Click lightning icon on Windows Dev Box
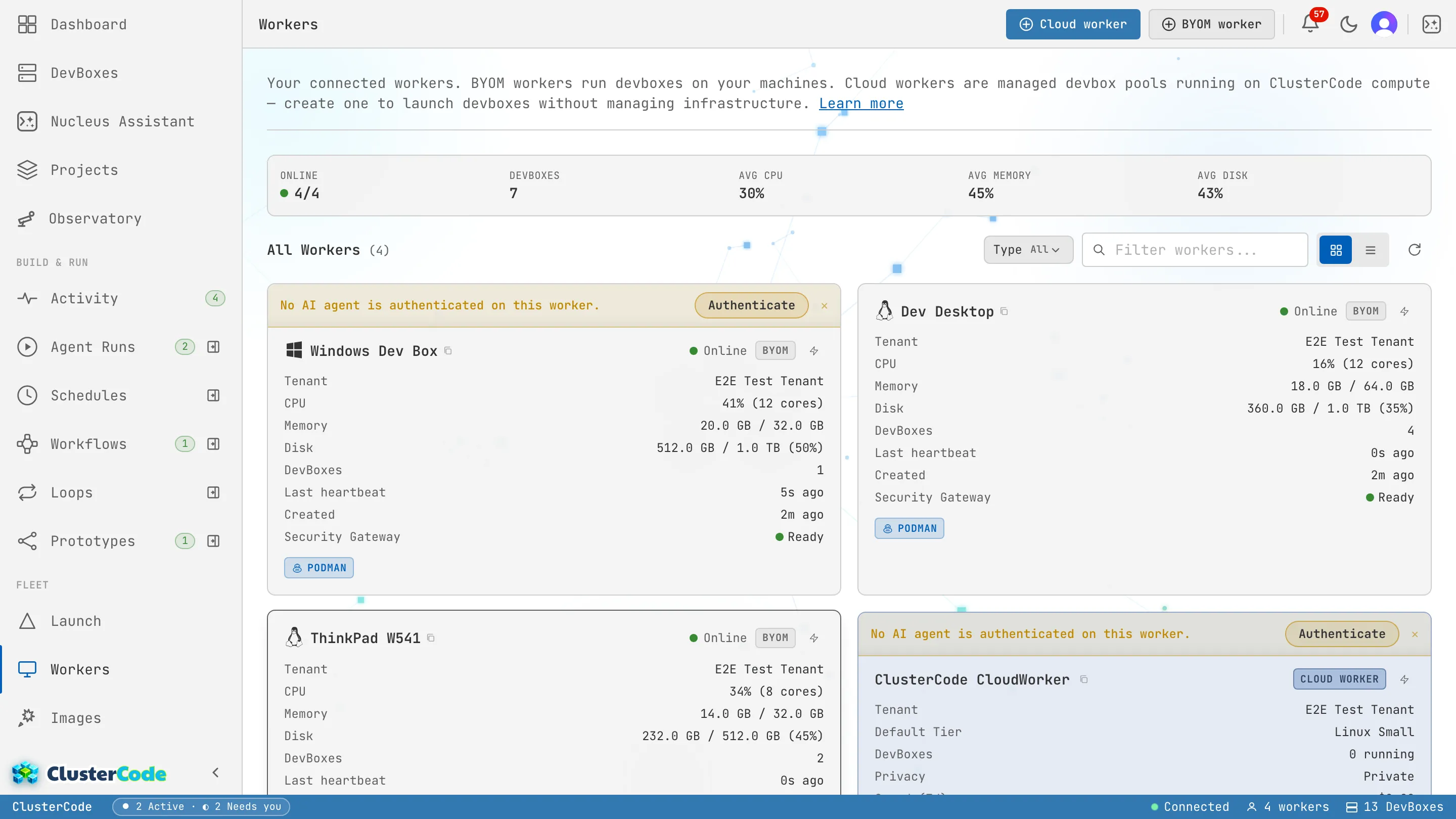Screen dimensions: 1456x819 coord(814,351)
